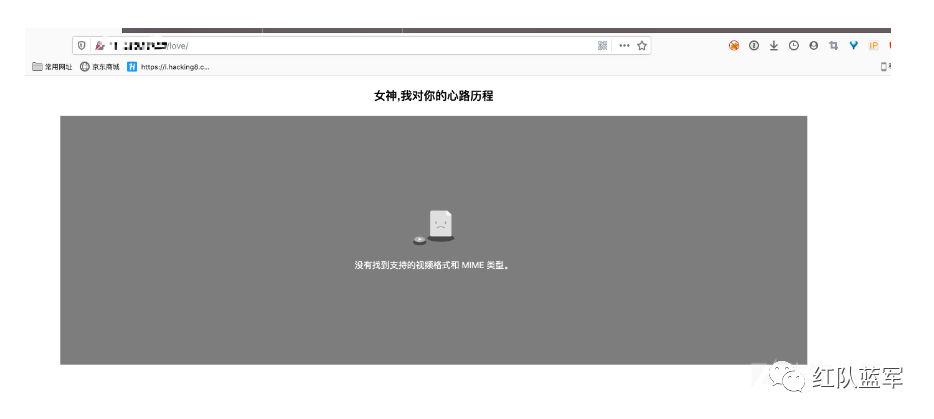Screen dimensions: 934x419
Task: Open the https://i.hacking8.c... bookmark
Action: [x=169, y=67]
